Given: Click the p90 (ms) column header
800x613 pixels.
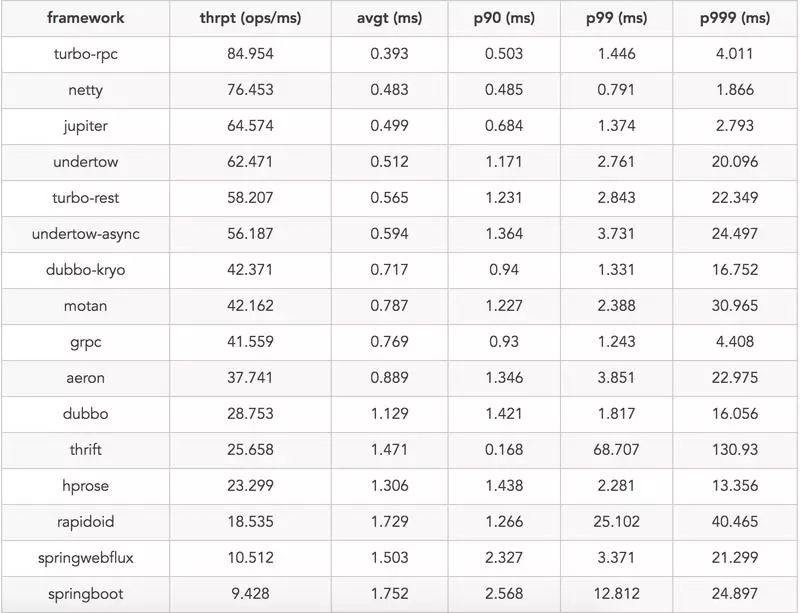Looking at the screenshot, I should pos(504,18).
